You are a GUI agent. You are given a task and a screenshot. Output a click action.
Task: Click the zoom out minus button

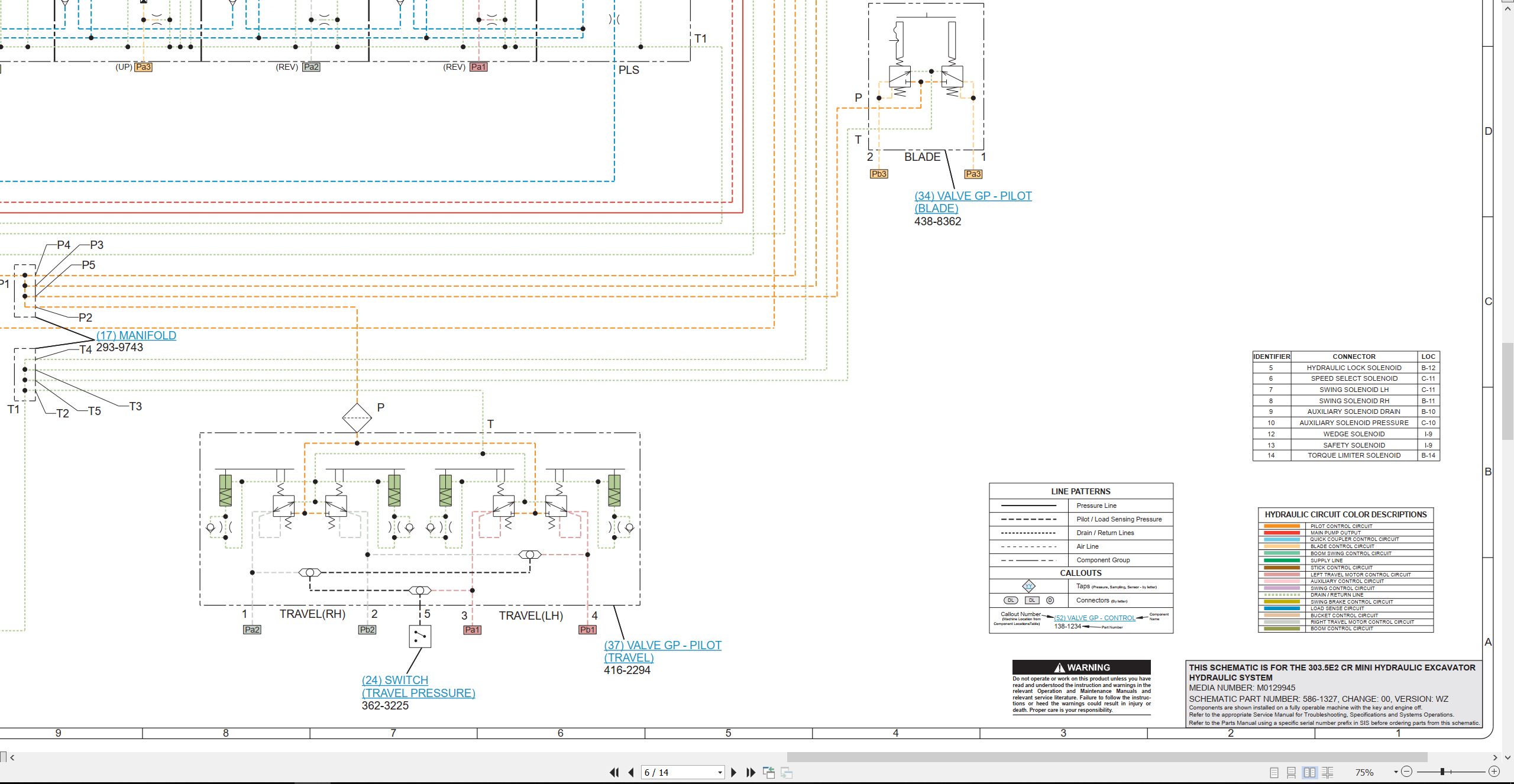point(1407,772)
